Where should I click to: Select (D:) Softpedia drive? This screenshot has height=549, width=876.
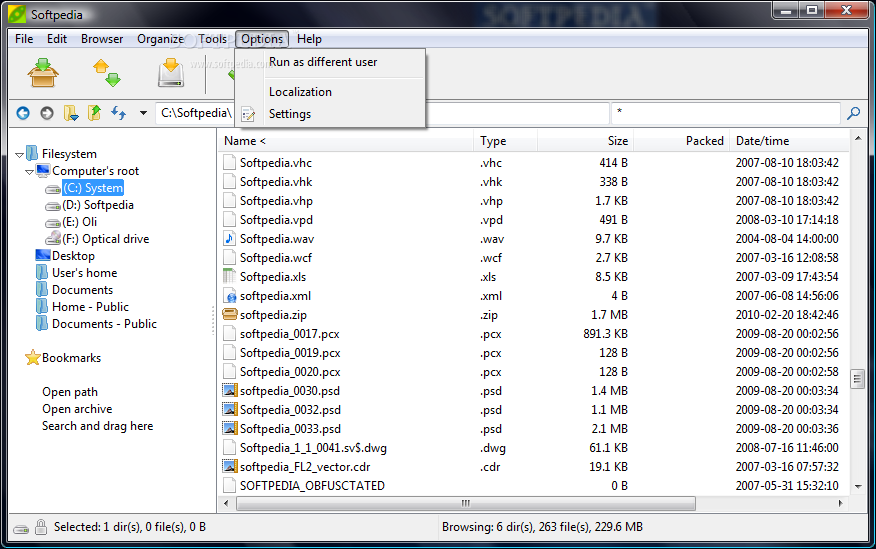tap(98, 205)
